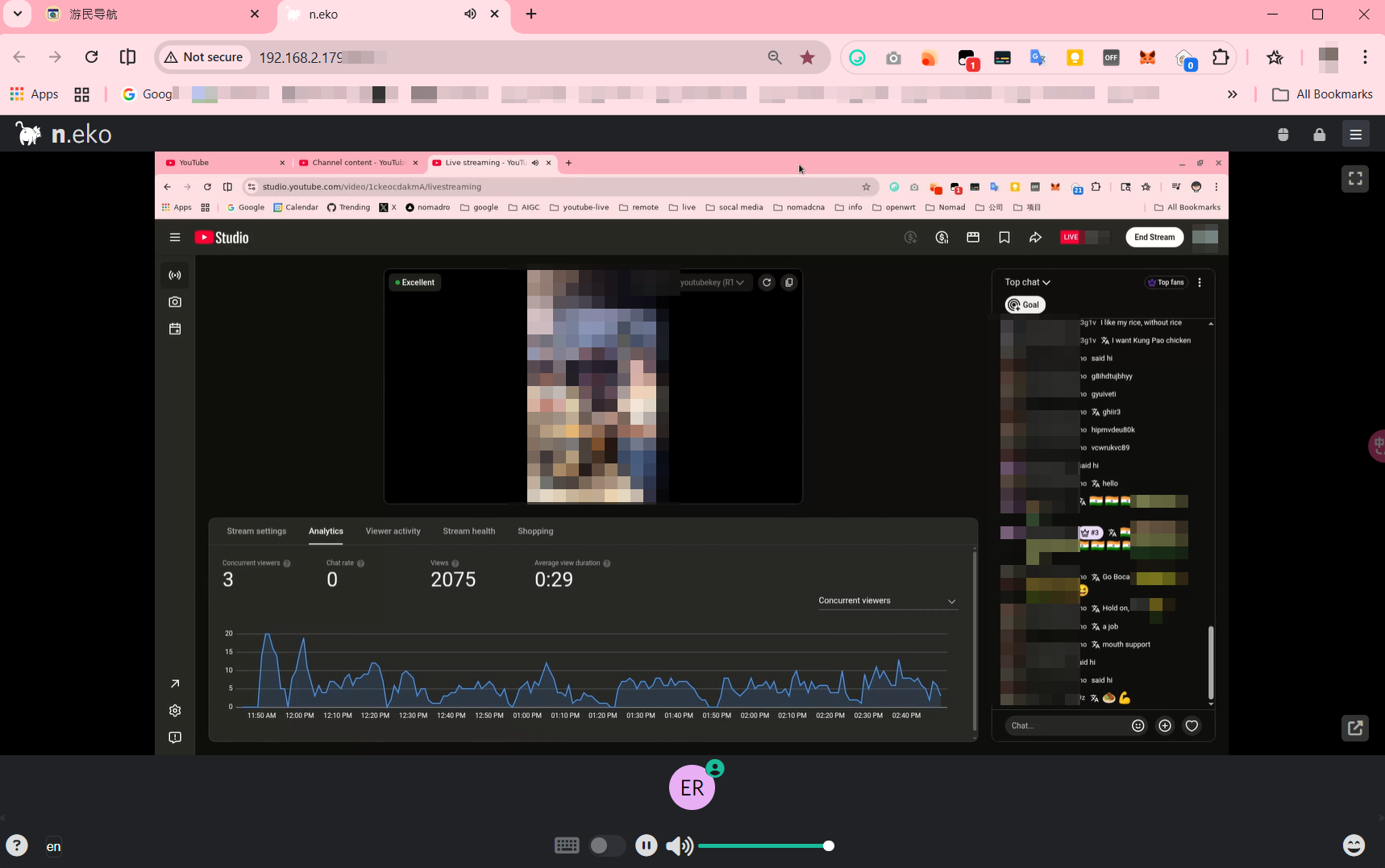
Task: Open the emoji reaction icon at bottom right
Action: (1354, 845)
